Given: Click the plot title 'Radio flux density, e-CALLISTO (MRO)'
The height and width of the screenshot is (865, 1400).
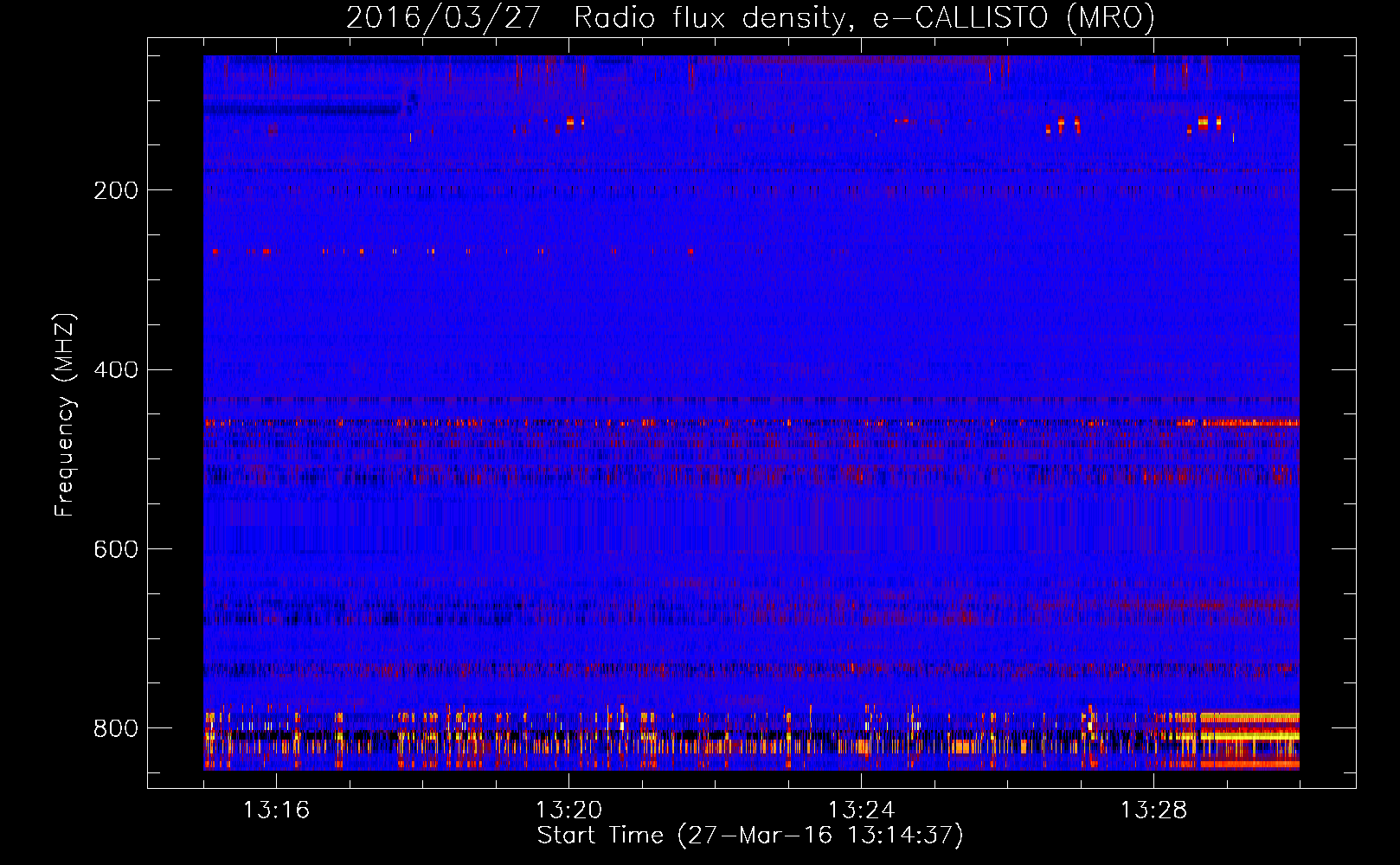Looking at the screenshot, I should (x=864, y=18).
